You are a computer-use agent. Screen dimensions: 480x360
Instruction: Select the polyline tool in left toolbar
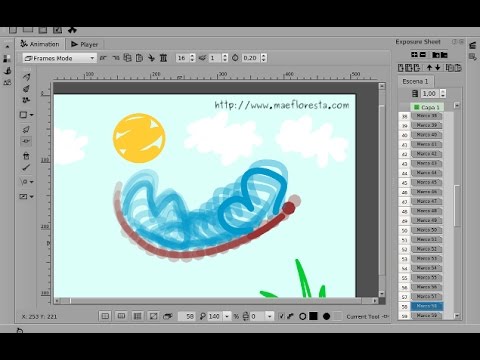tap(26, 100)
